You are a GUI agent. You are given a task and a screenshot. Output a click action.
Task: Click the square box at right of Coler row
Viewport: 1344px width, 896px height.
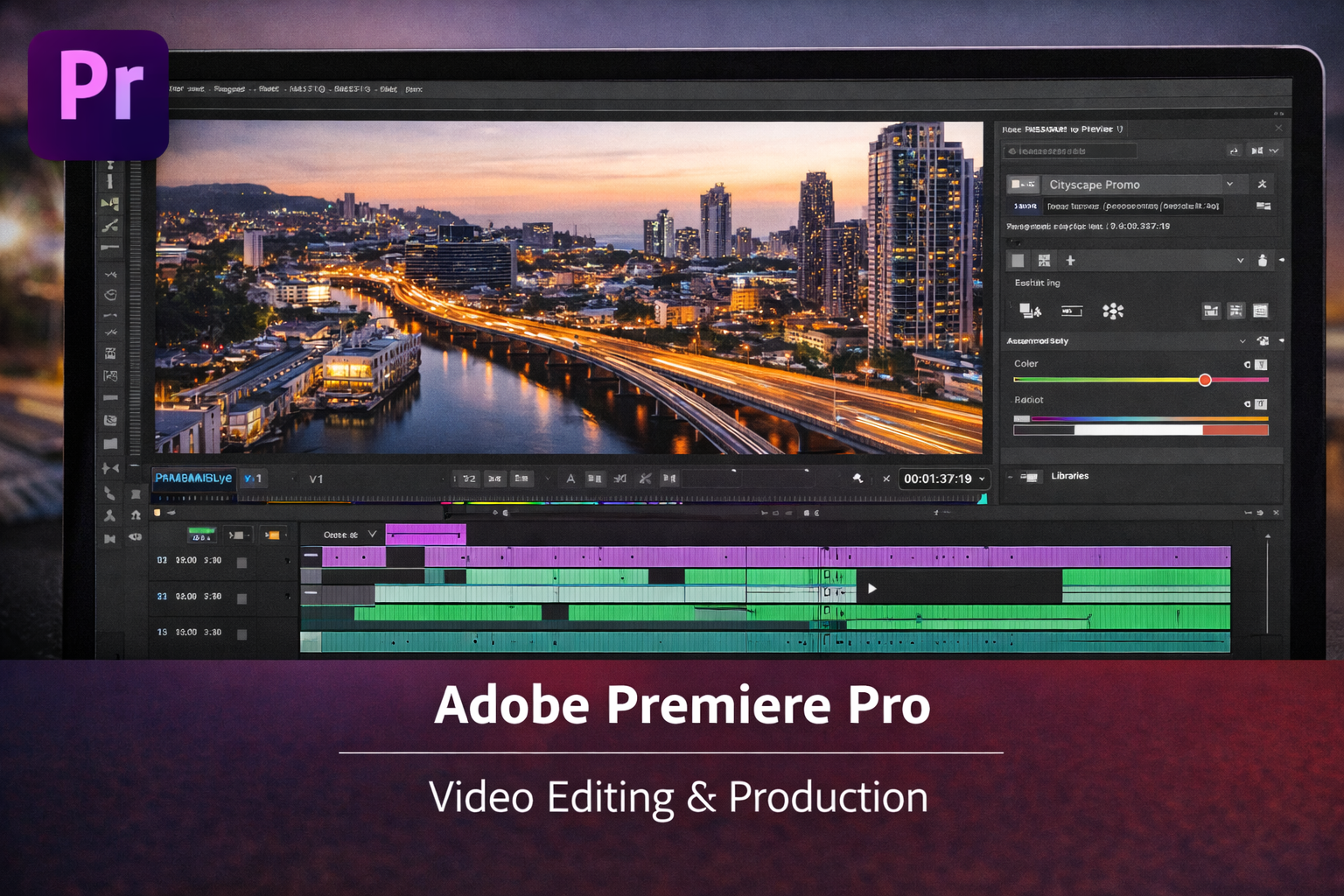coord(1261,364)
